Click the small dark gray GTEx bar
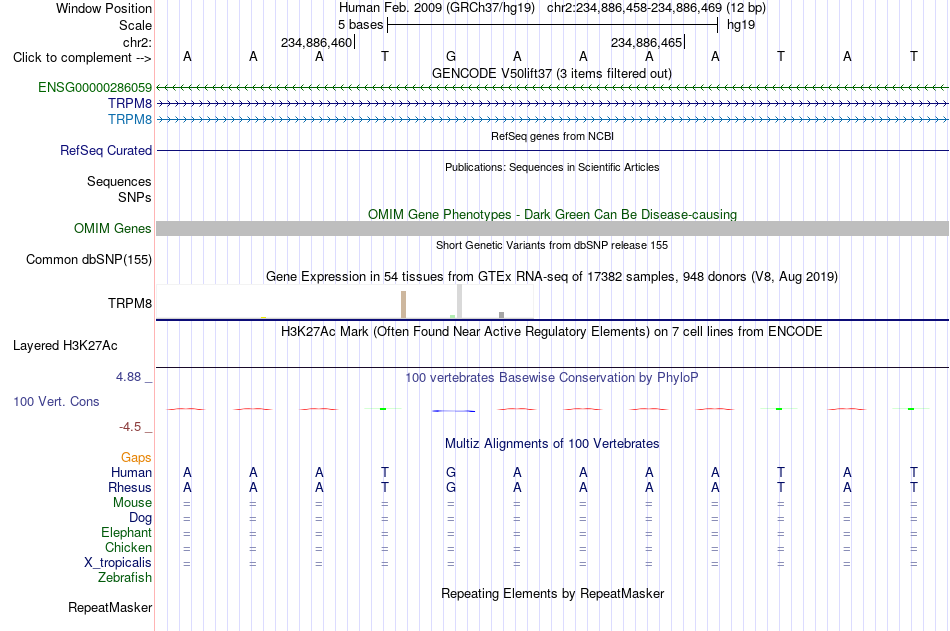This screenshot has height=631, width=950. [502, 315]
